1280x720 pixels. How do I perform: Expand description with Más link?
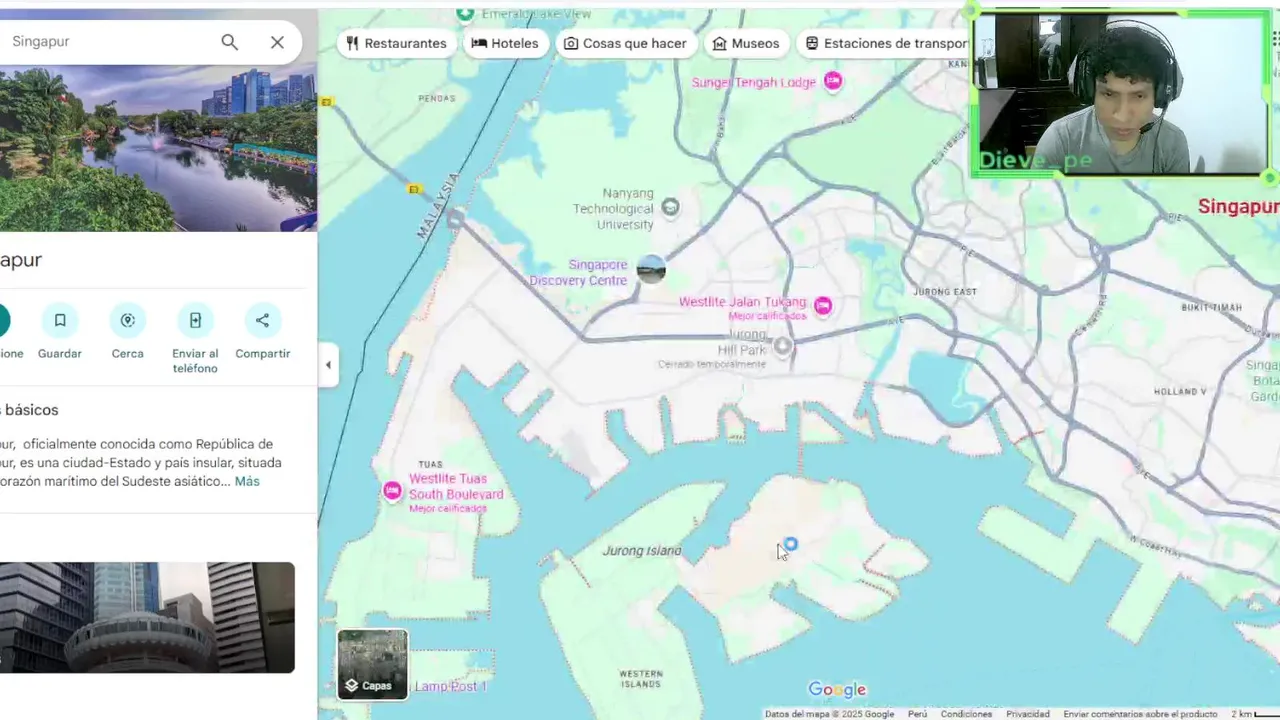[247, 481]
